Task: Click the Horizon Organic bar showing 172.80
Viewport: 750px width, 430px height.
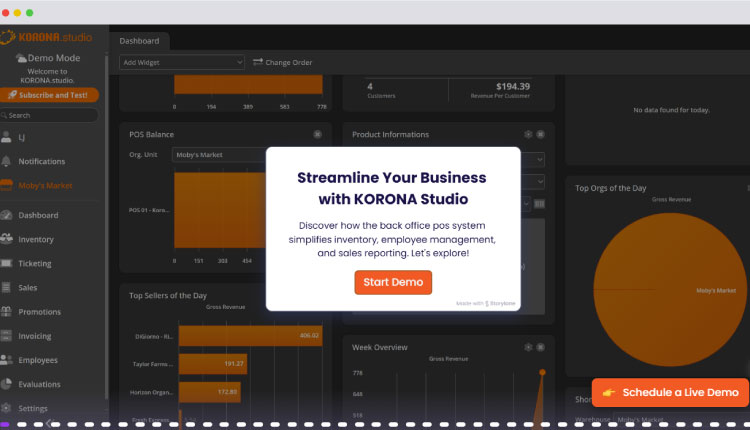Action: [210, 392]
